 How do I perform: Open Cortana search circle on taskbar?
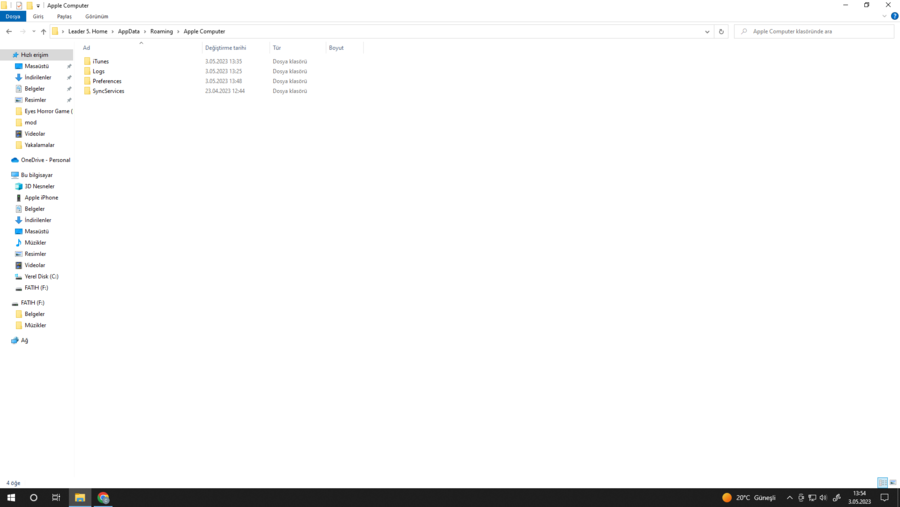coord(33,498)
